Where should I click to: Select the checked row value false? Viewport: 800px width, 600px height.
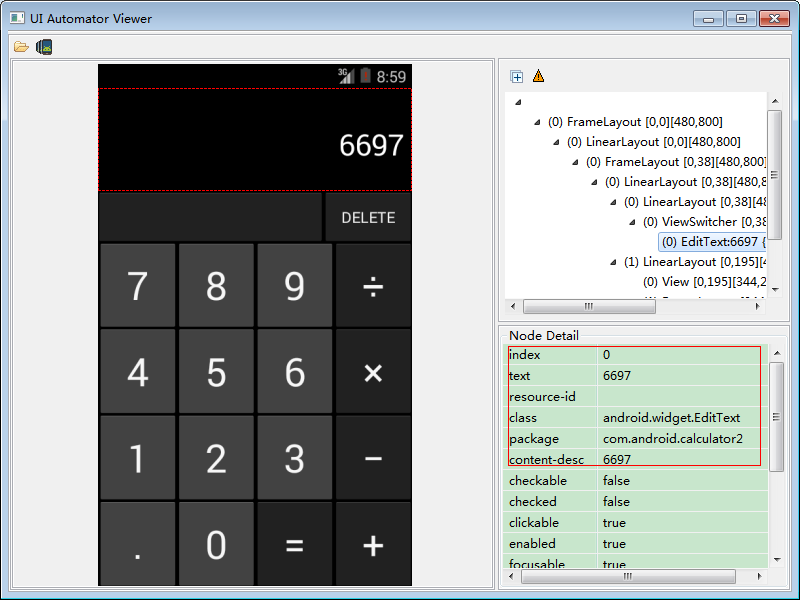tap(616, 502)
